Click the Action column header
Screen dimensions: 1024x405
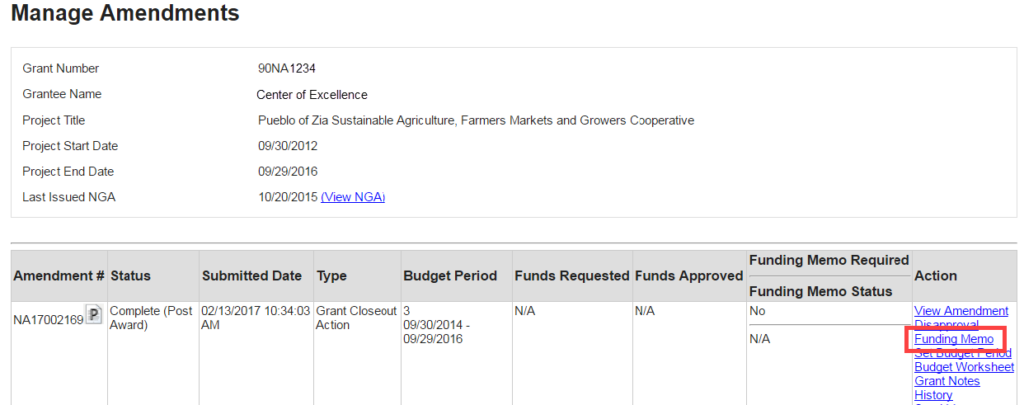935,276
